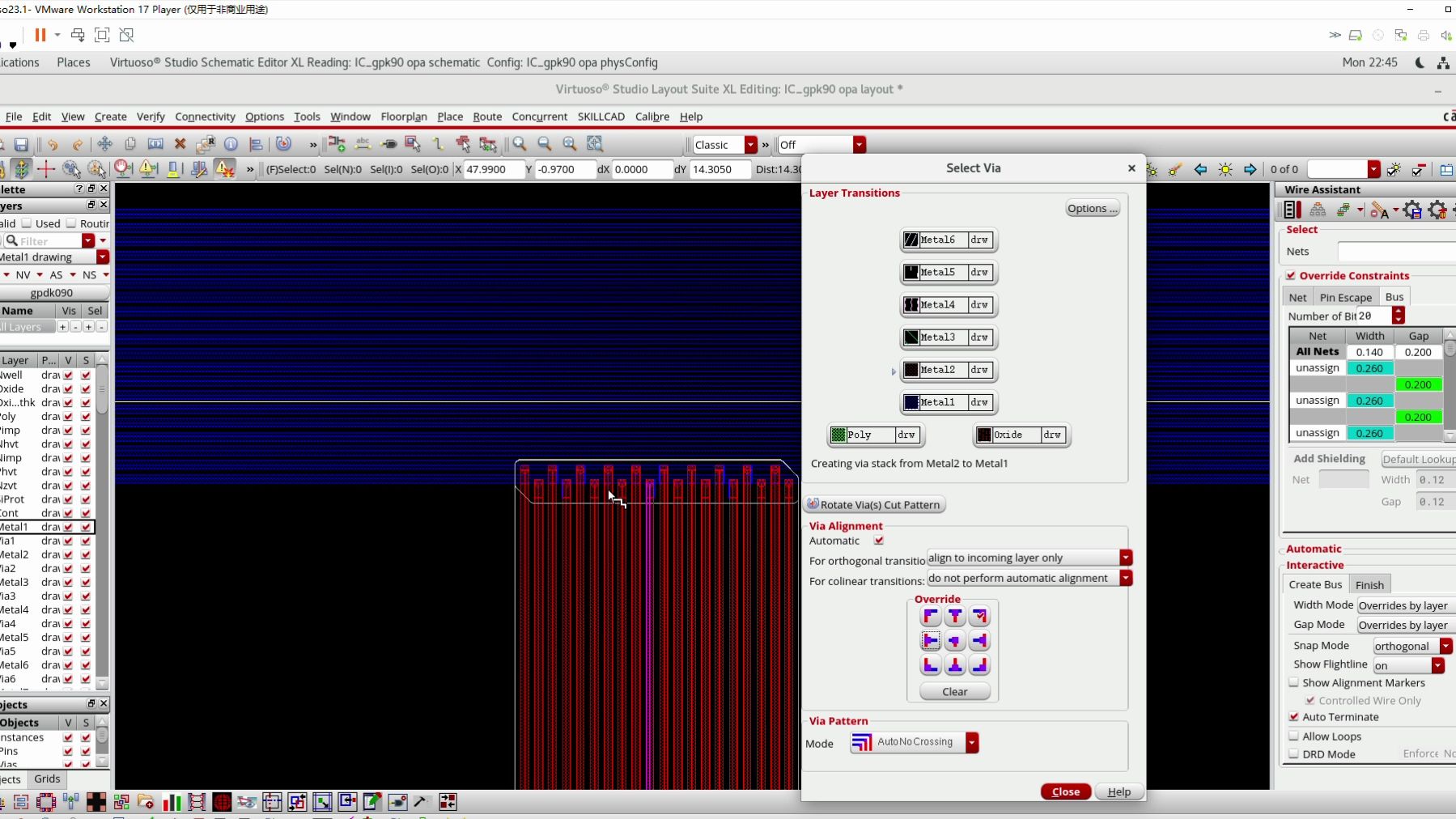This screenshot has width=1456, height=819.
Task: Open the Edit Properties info icon
Action: click(x=231, y=144)
